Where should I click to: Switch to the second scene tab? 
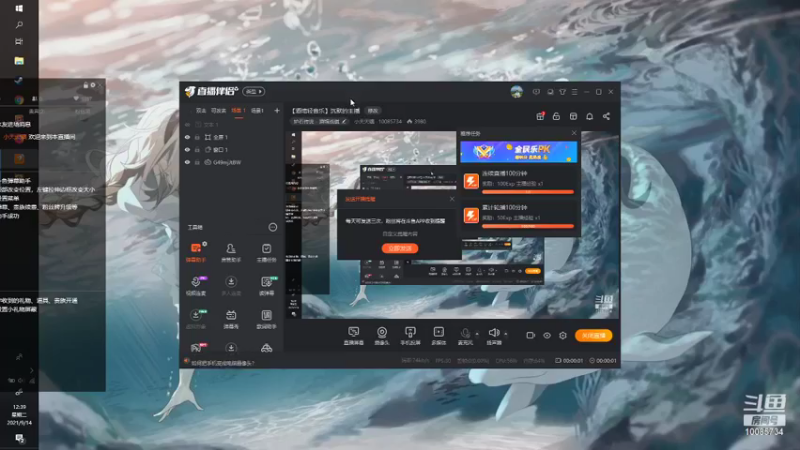(218, 111)
